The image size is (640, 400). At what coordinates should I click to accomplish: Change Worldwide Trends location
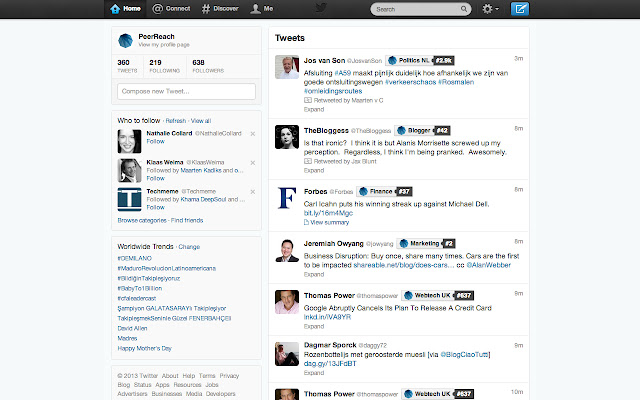[x=189, y=247]
